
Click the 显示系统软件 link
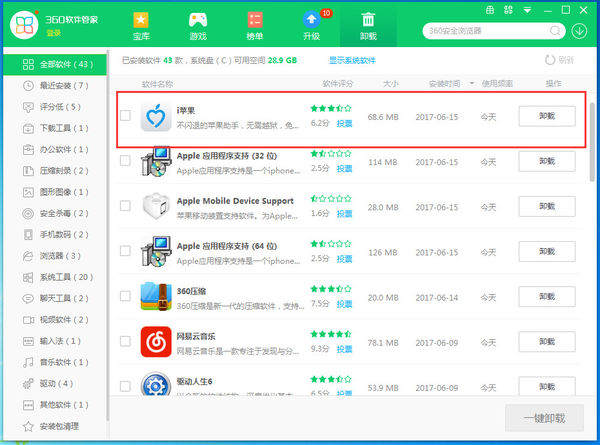(x=352, y=60)
